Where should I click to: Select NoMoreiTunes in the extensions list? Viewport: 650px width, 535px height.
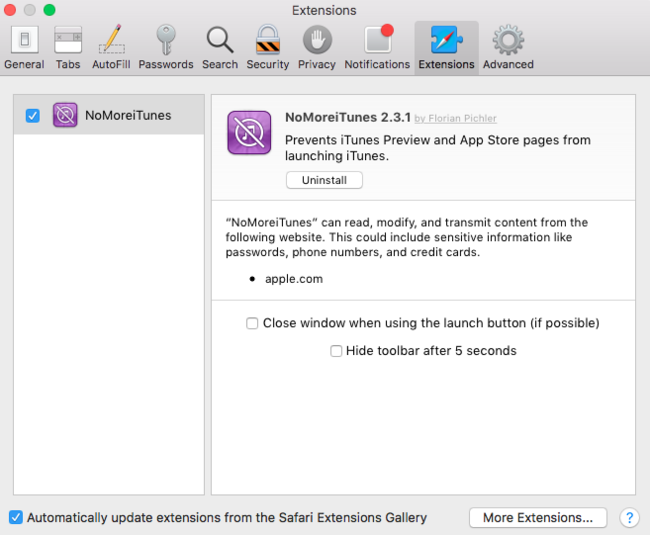tap(109, 115)
